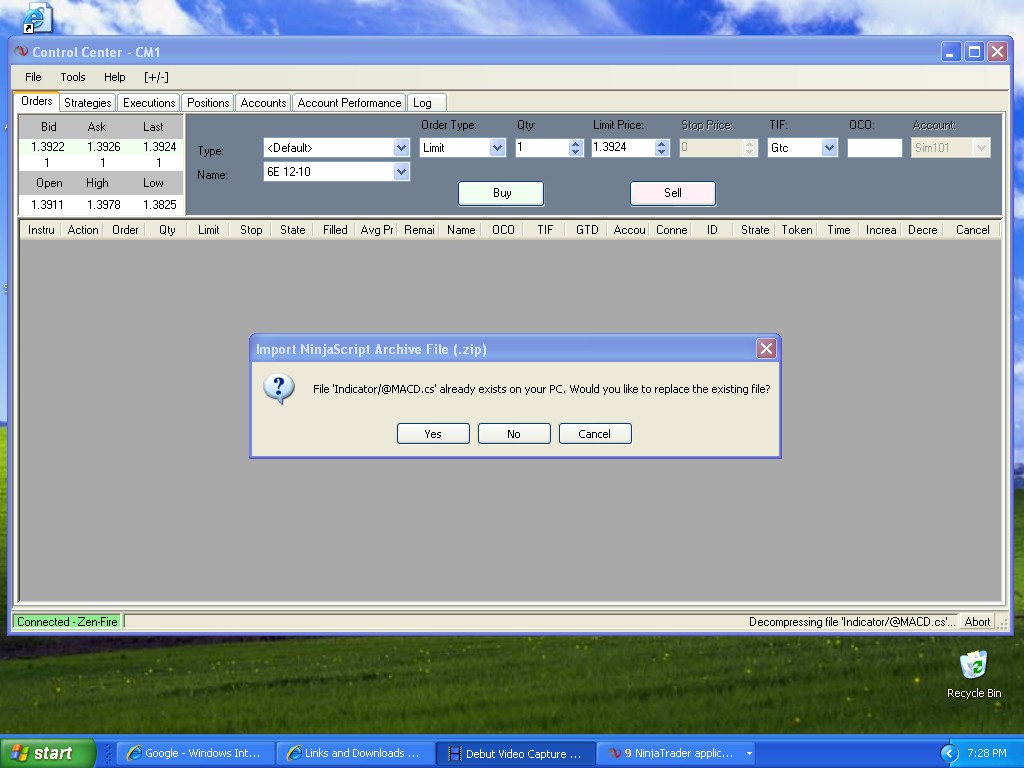
Task: Click the Low value 1.3825
Action: pyautogui.click(x=159, y=204)
